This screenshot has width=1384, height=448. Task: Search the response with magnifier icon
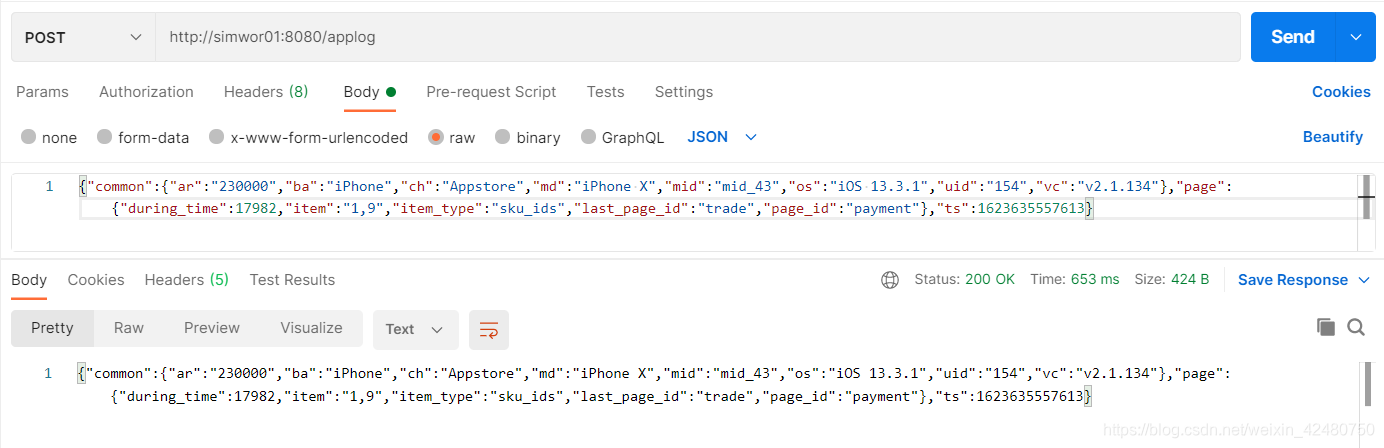(x=1356, y=327)
